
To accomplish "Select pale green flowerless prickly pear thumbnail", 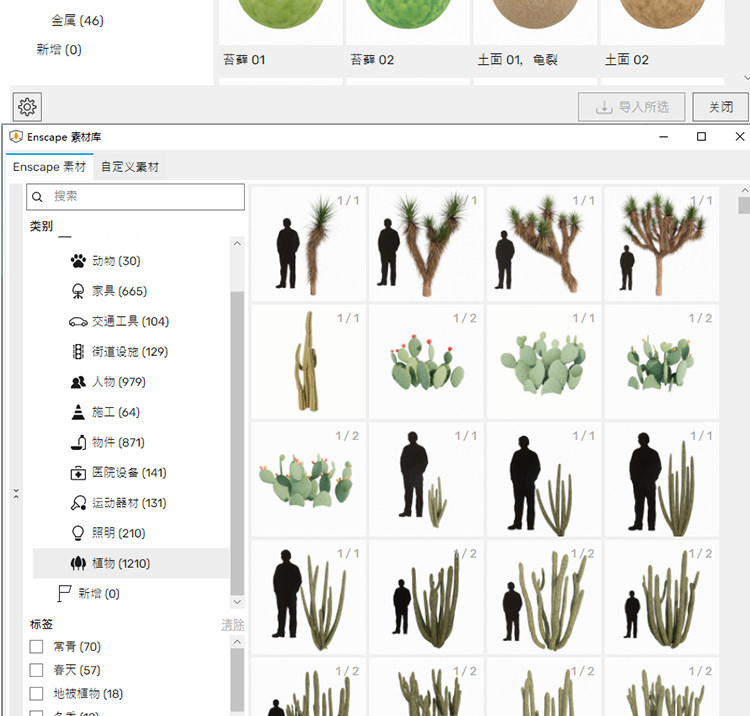I will [544, 362].
